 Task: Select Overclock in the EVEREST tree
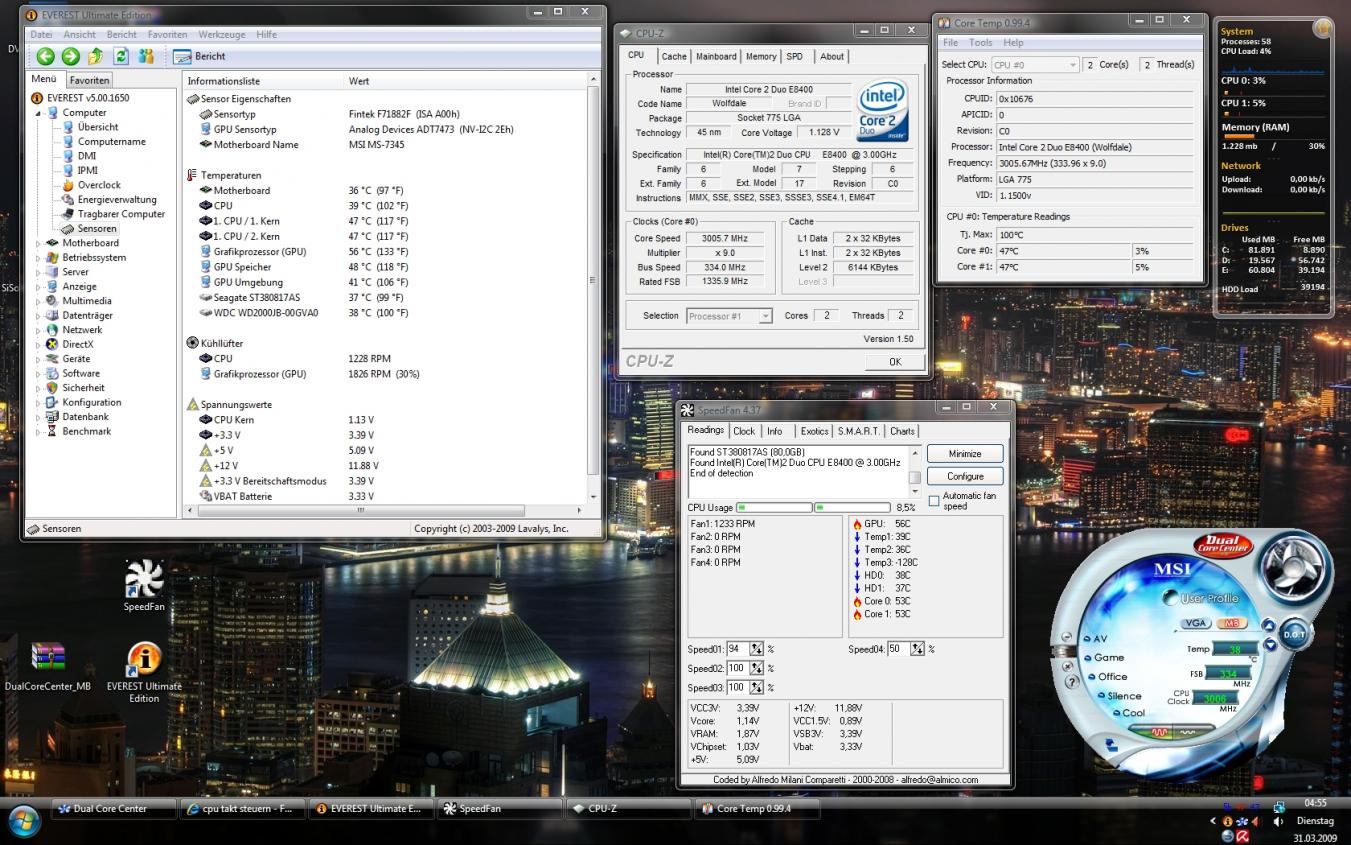(99, 185)
